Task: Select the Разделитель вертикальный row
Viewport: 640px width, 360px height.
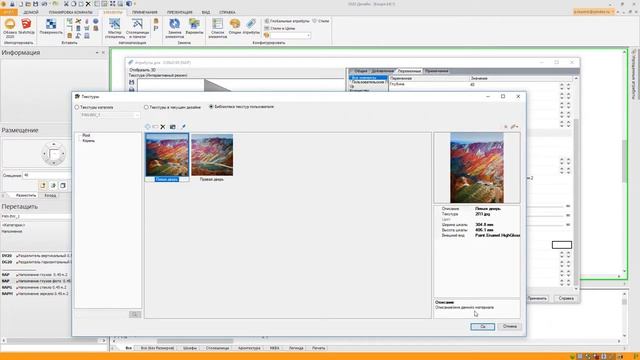Action: tap(36, 256)
